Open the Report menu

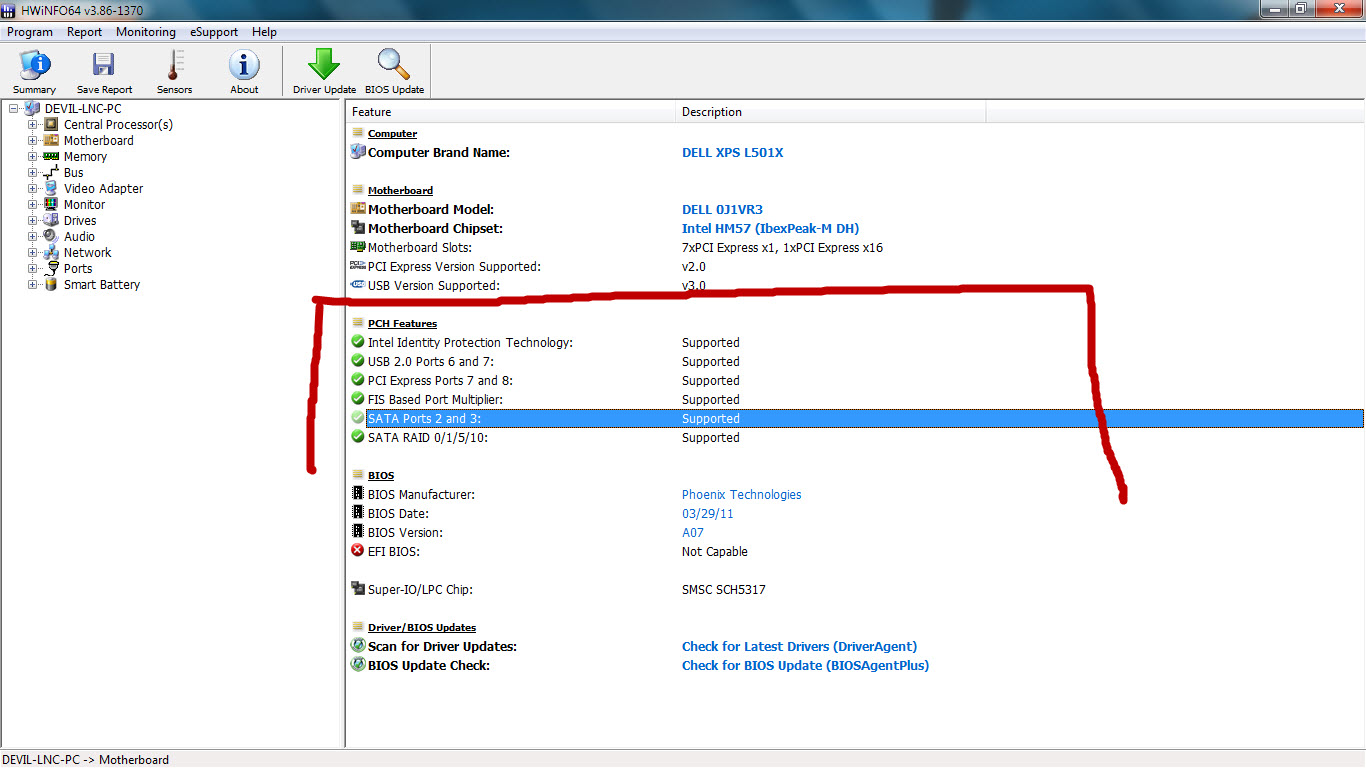point(85,32)
